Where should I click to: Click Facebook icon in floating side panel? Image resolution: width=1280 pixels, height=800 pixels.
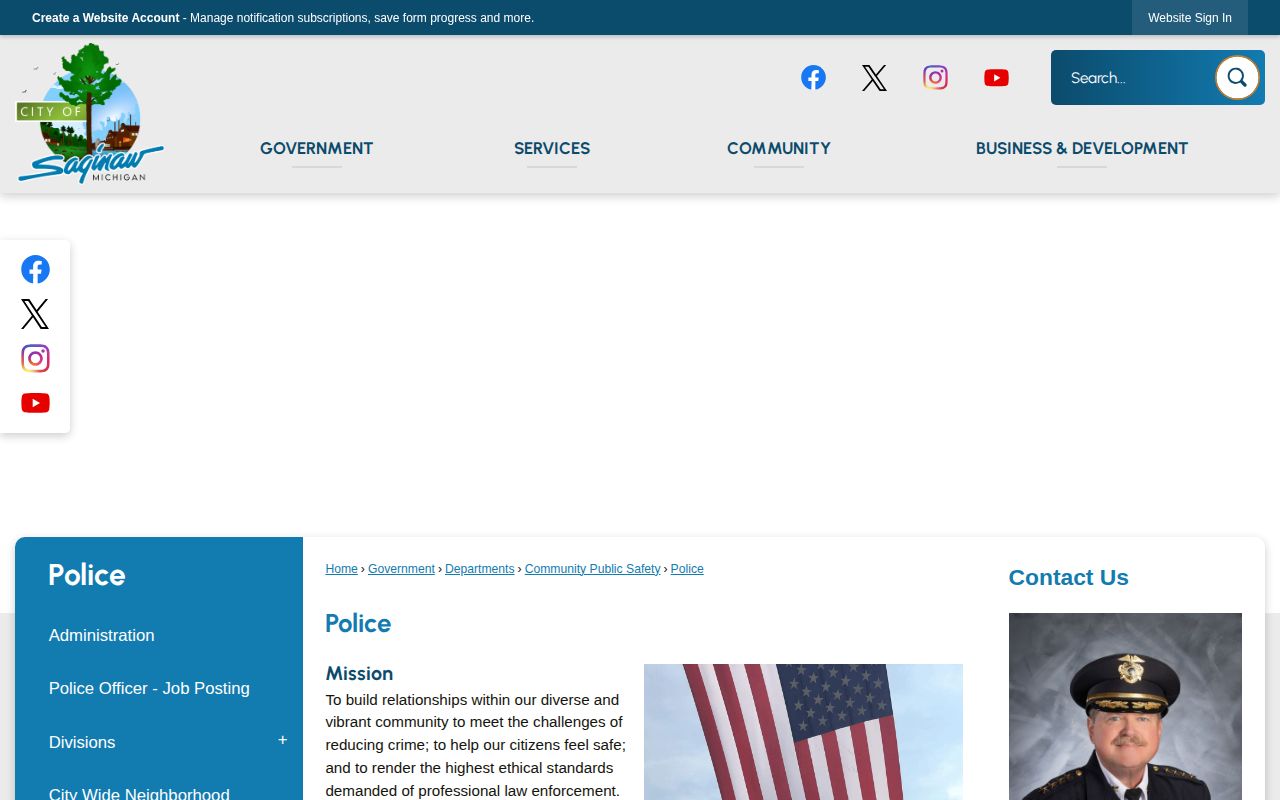coord(35,270)
